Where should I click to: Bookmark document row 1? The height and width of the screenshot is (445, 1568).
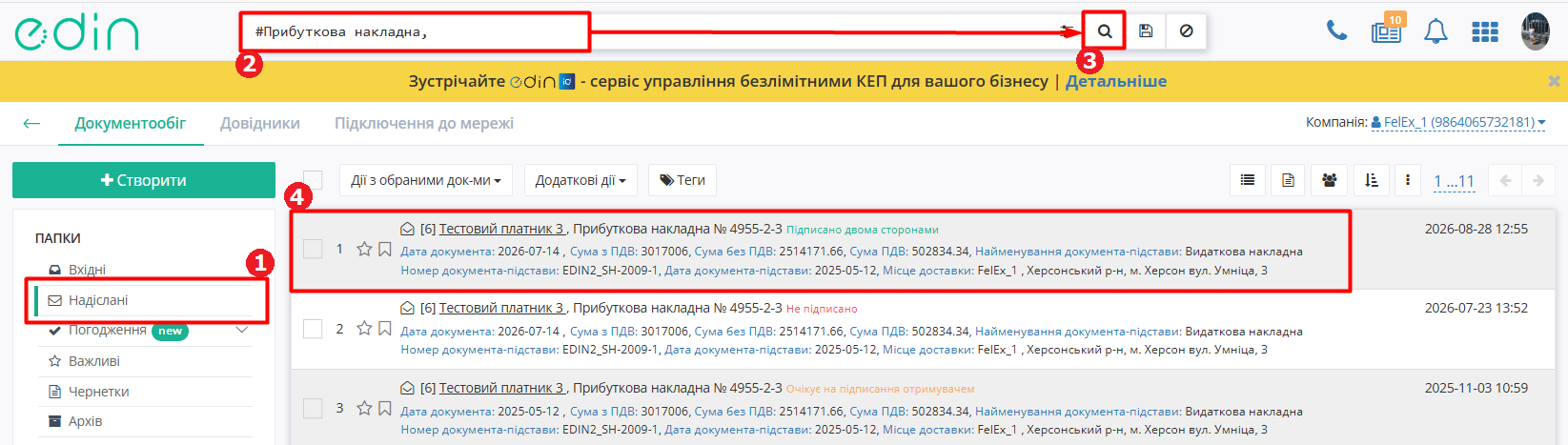pos(385,249)
